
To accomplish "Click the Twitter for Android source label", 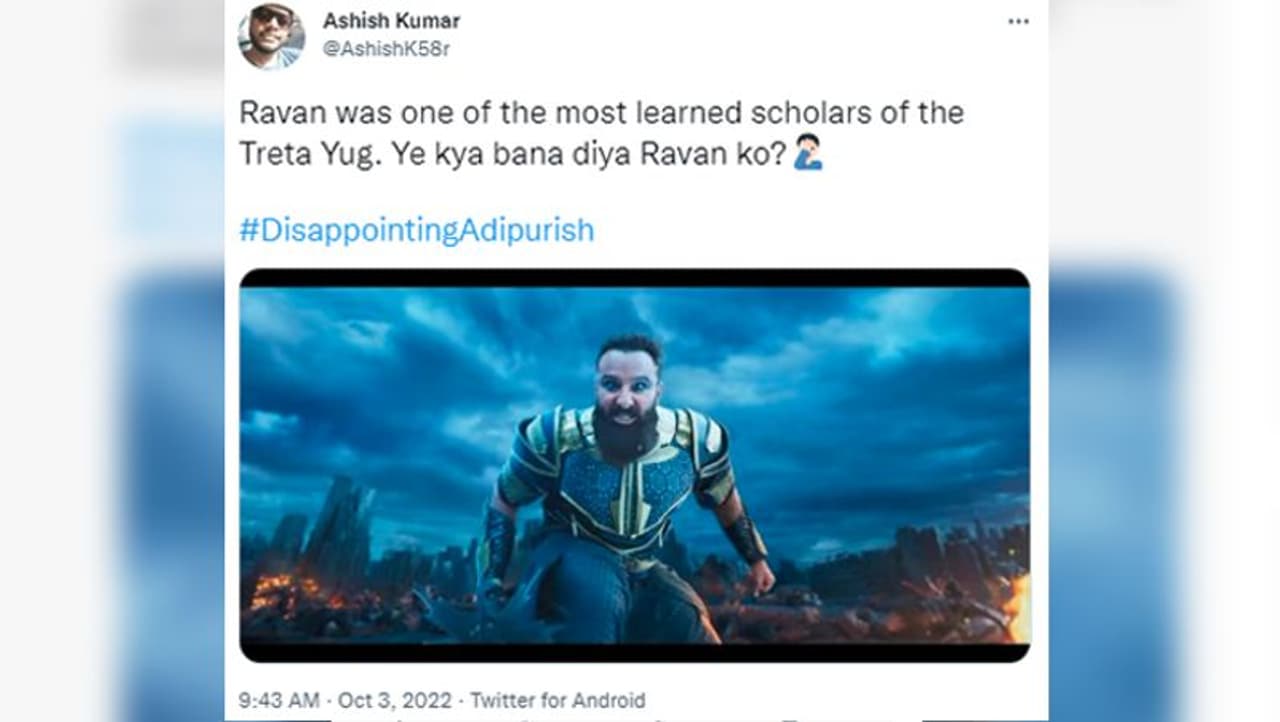I will [x=557, y=700].
